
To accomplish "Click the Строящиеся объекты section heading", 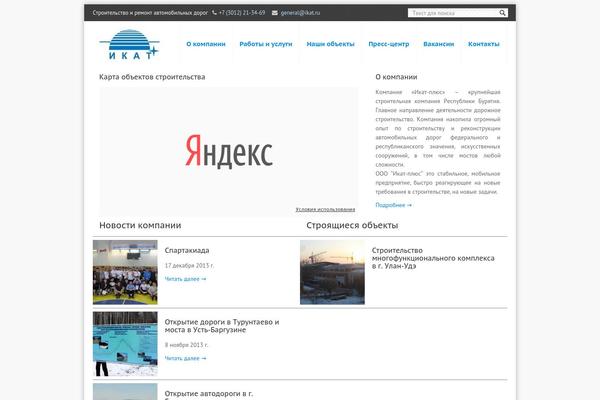I will [352, 225].
